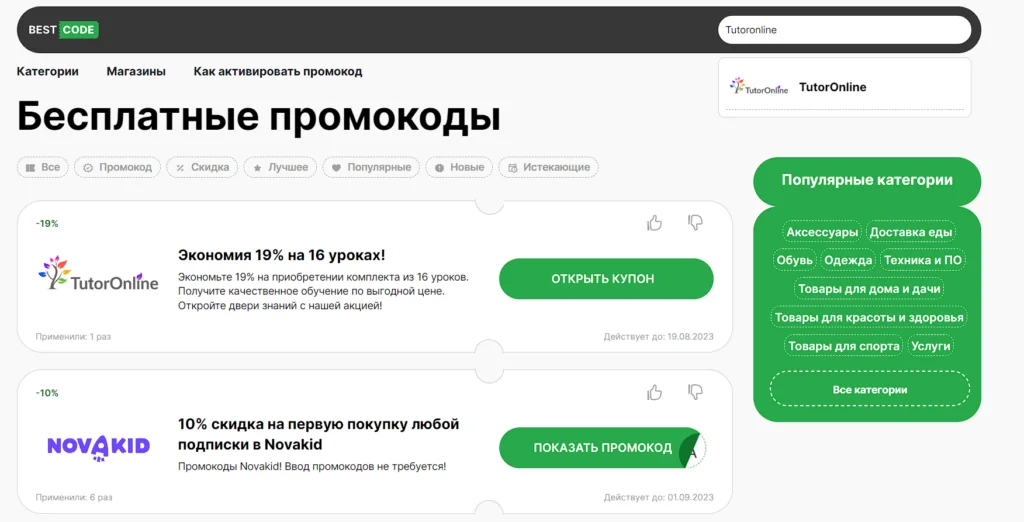Show Истекающие expiring coupons
Screen dimensions: 1024x522
pos(548,168)
